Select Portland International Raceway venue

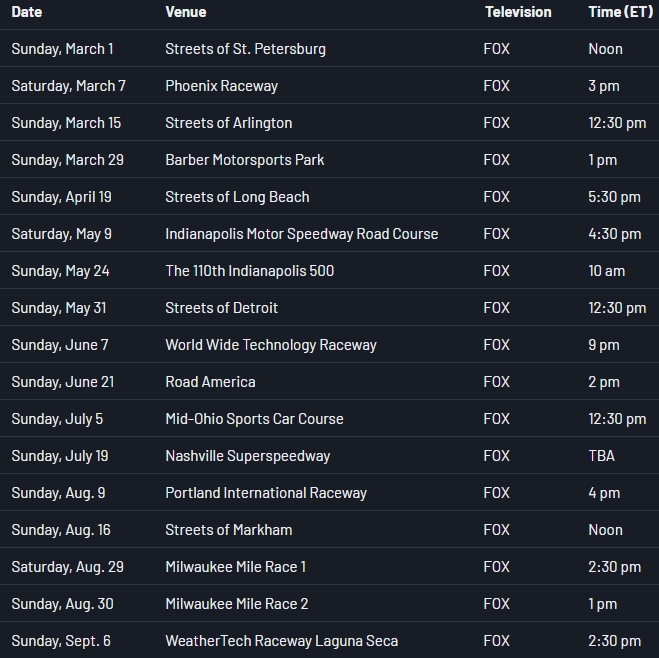point(266,493)
